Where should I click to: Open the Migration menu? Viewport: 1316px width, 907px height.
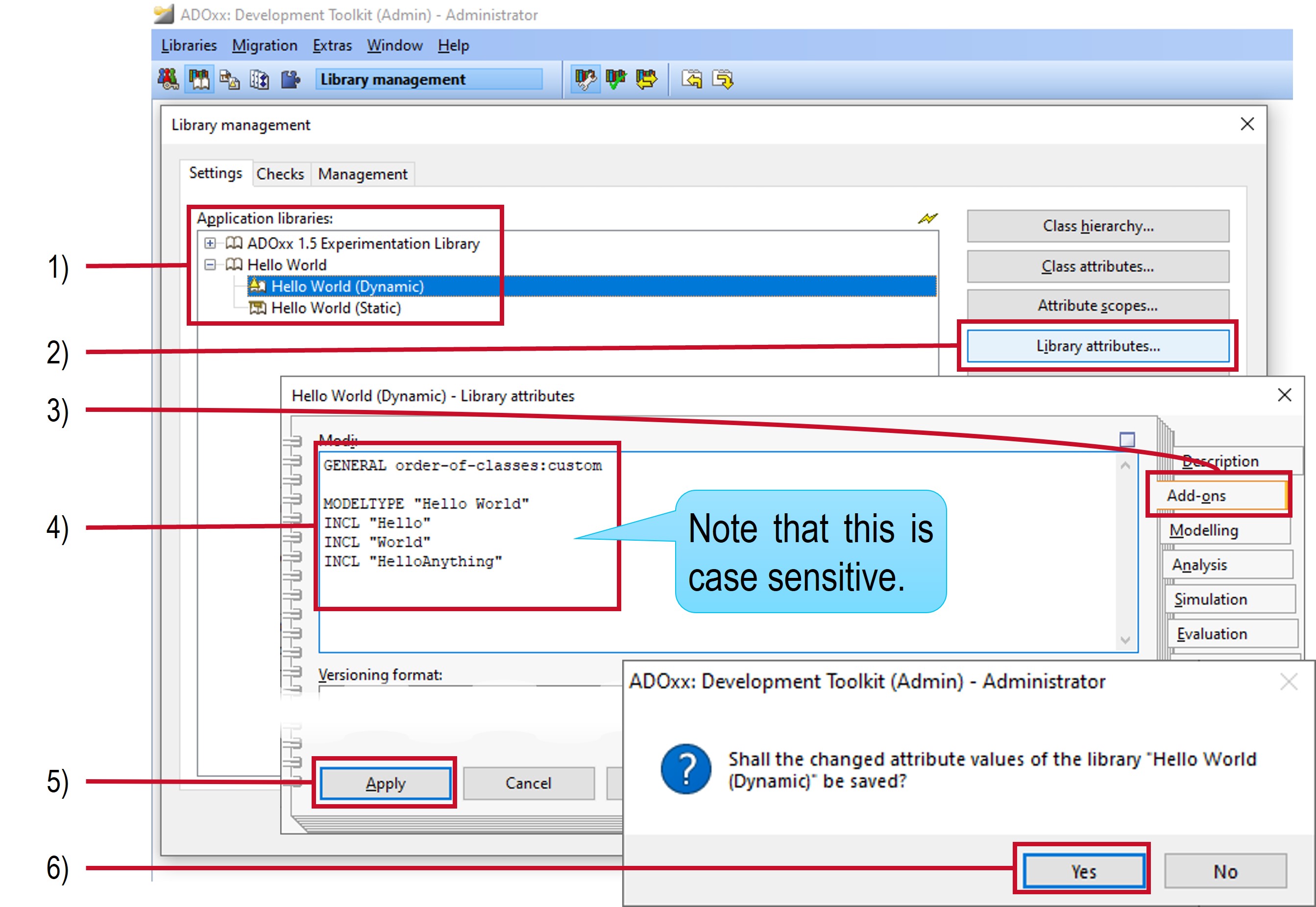pos(265,46)
